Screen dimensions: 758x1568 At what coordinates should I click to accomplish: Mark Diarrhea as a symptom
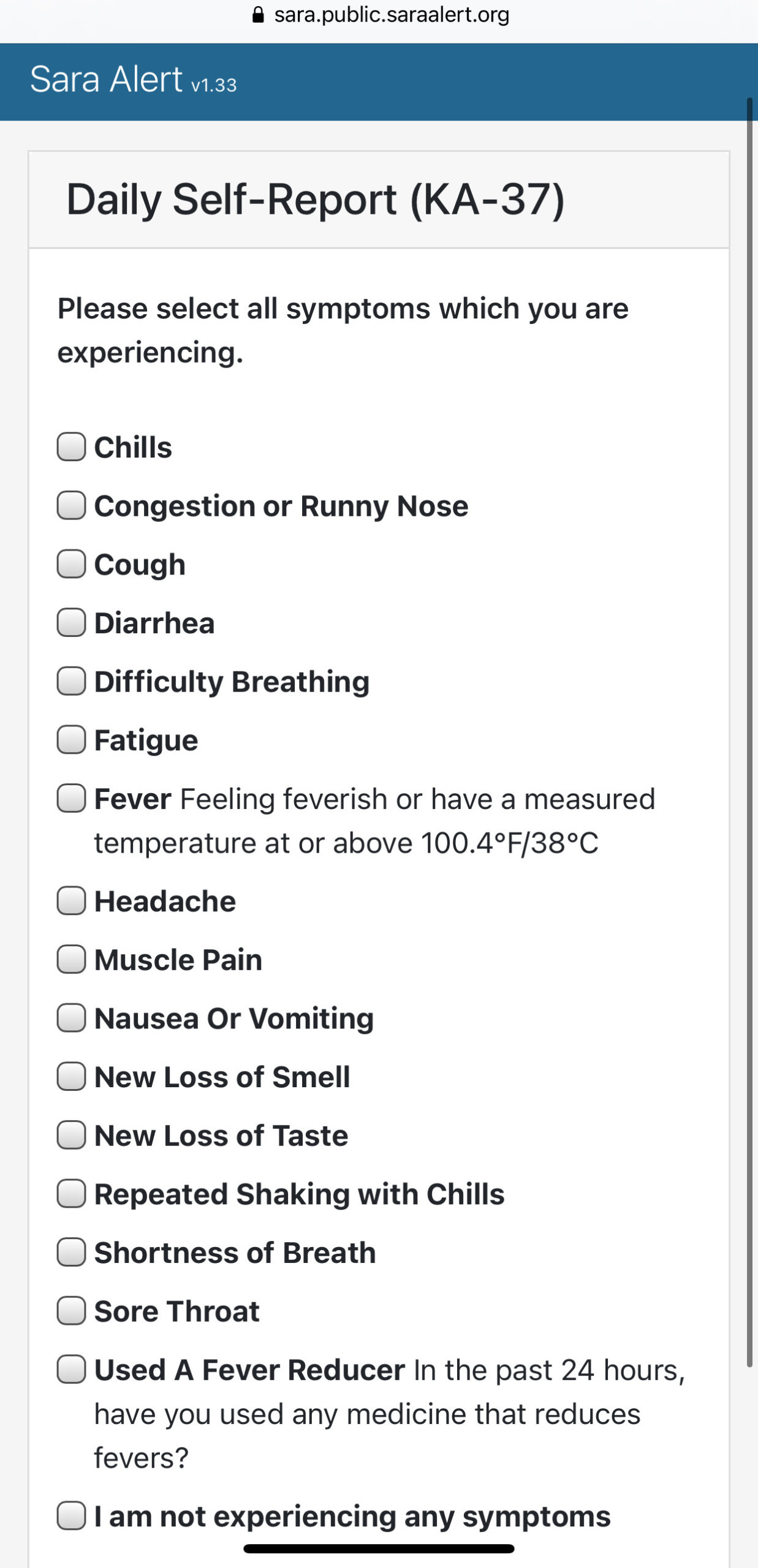pos(71,622)
